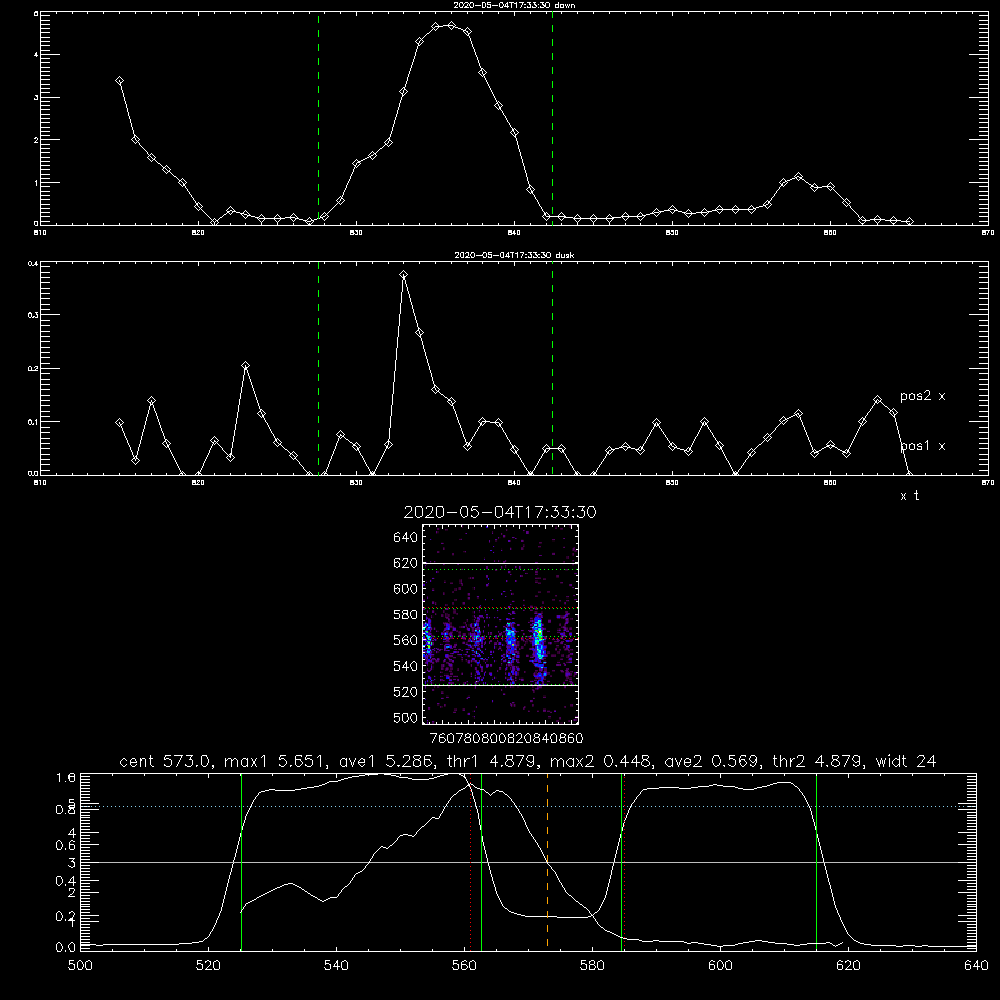Click the '520' label on bottom plot x-axis
This screenshot has height=1000, width=1000.
tap(209, 965)
